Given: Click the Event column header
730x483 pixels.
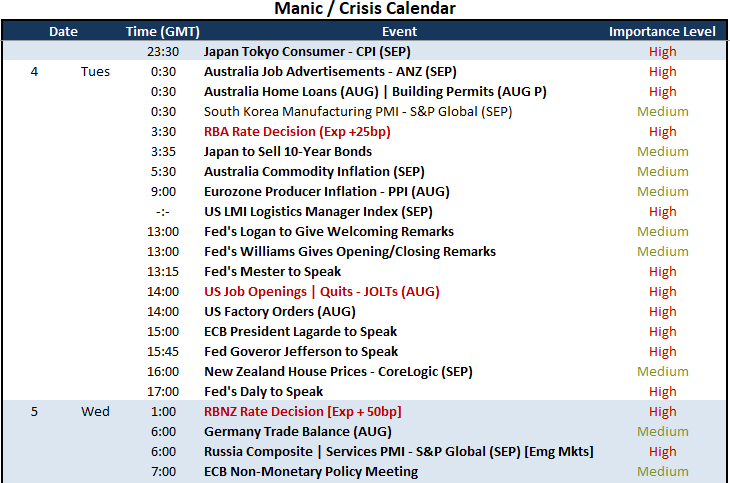Looking at the screenshot, I should (x=399, y=31).
